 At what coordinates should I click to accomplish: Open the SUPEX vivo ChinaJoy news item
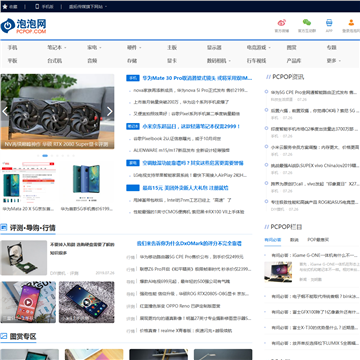click(x=315, y=165)
